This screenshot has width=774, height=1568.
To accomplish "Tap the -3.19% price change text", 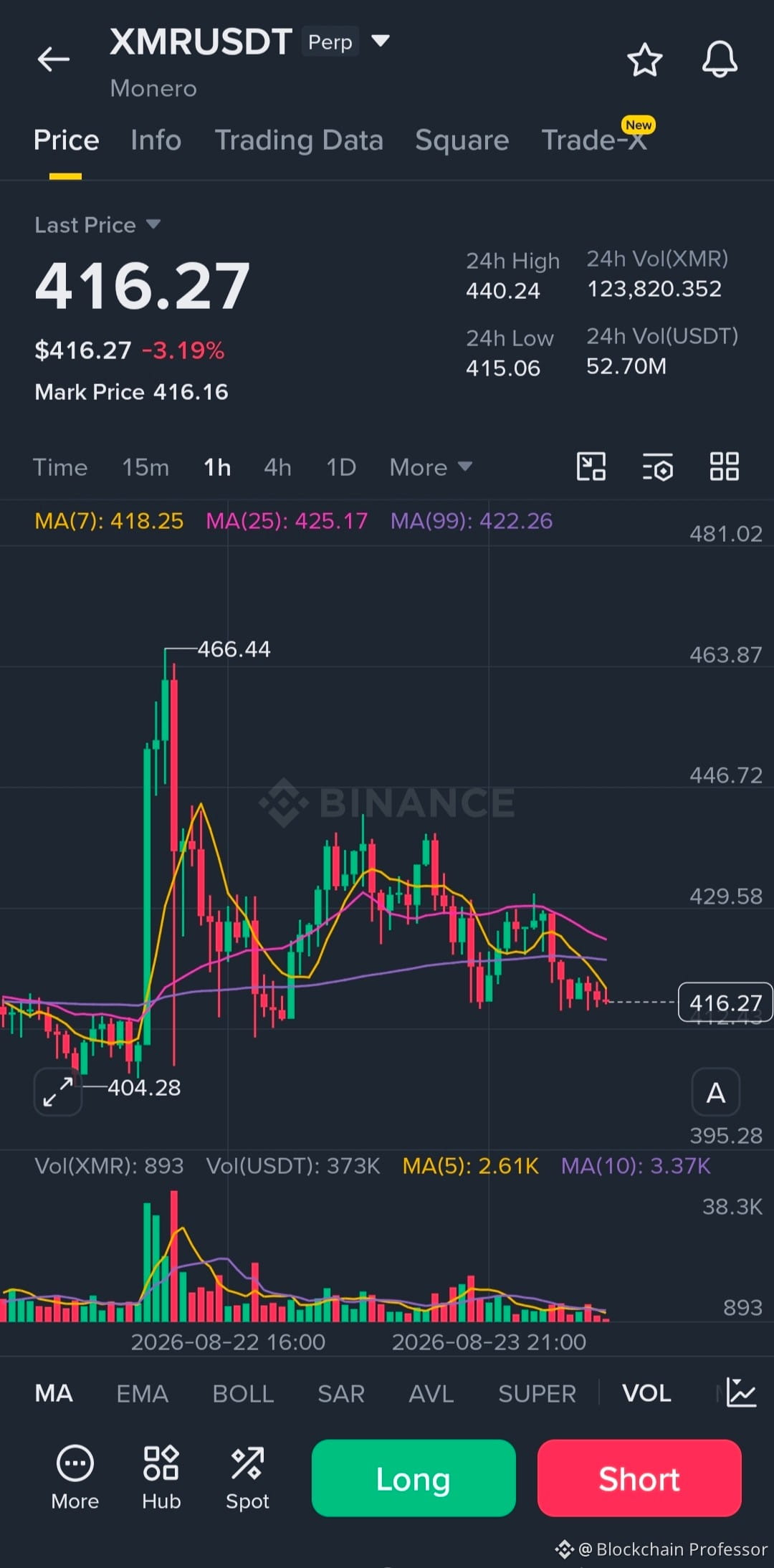I will (x=183, y=350).
